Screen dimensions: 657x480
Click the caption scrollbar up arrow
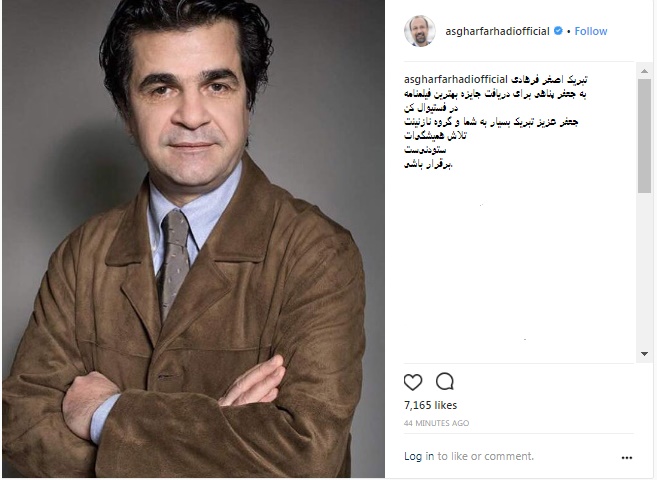(x=644, y=71)
